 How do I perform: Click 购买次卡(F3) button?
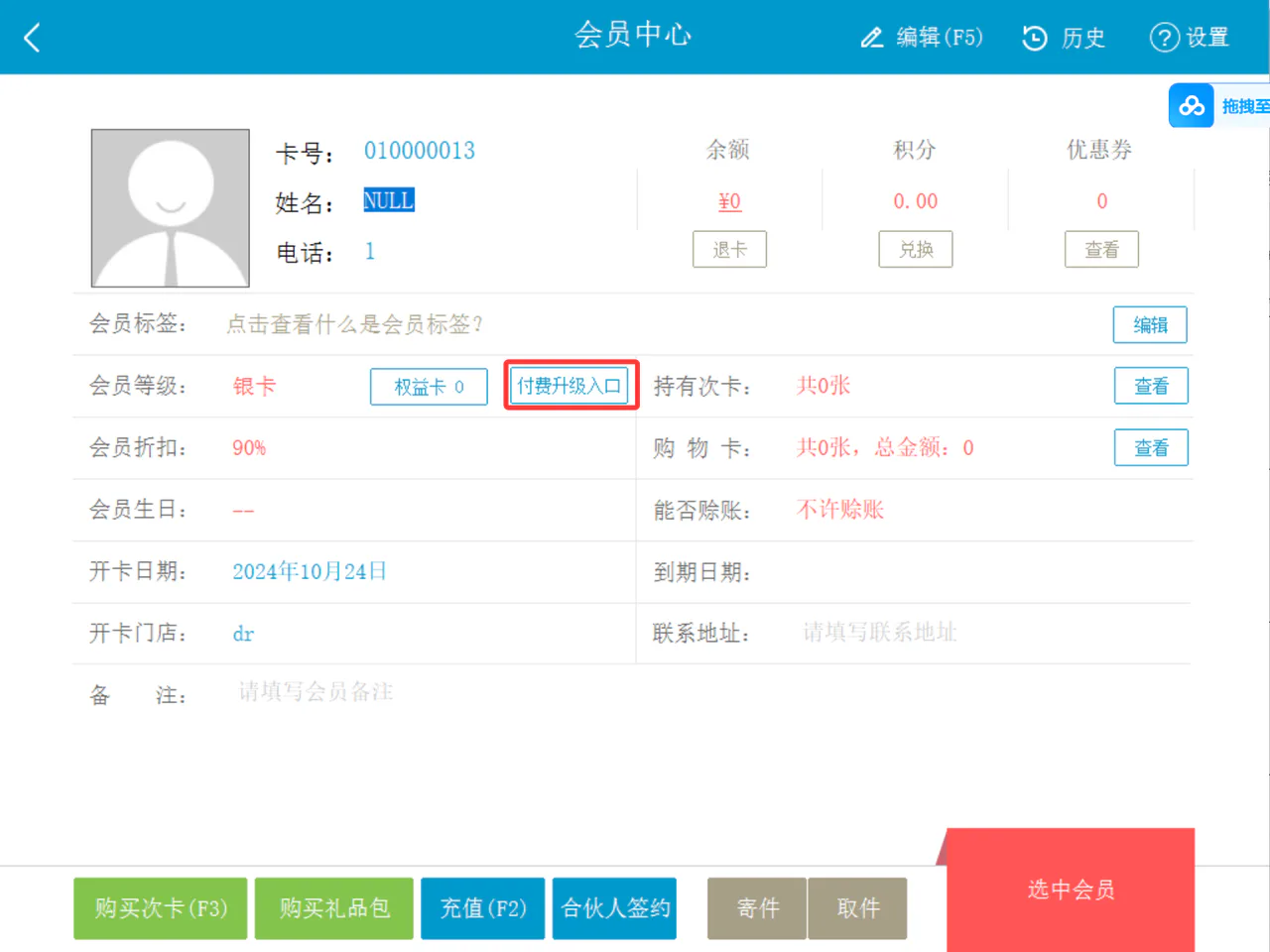coord(161,908)
